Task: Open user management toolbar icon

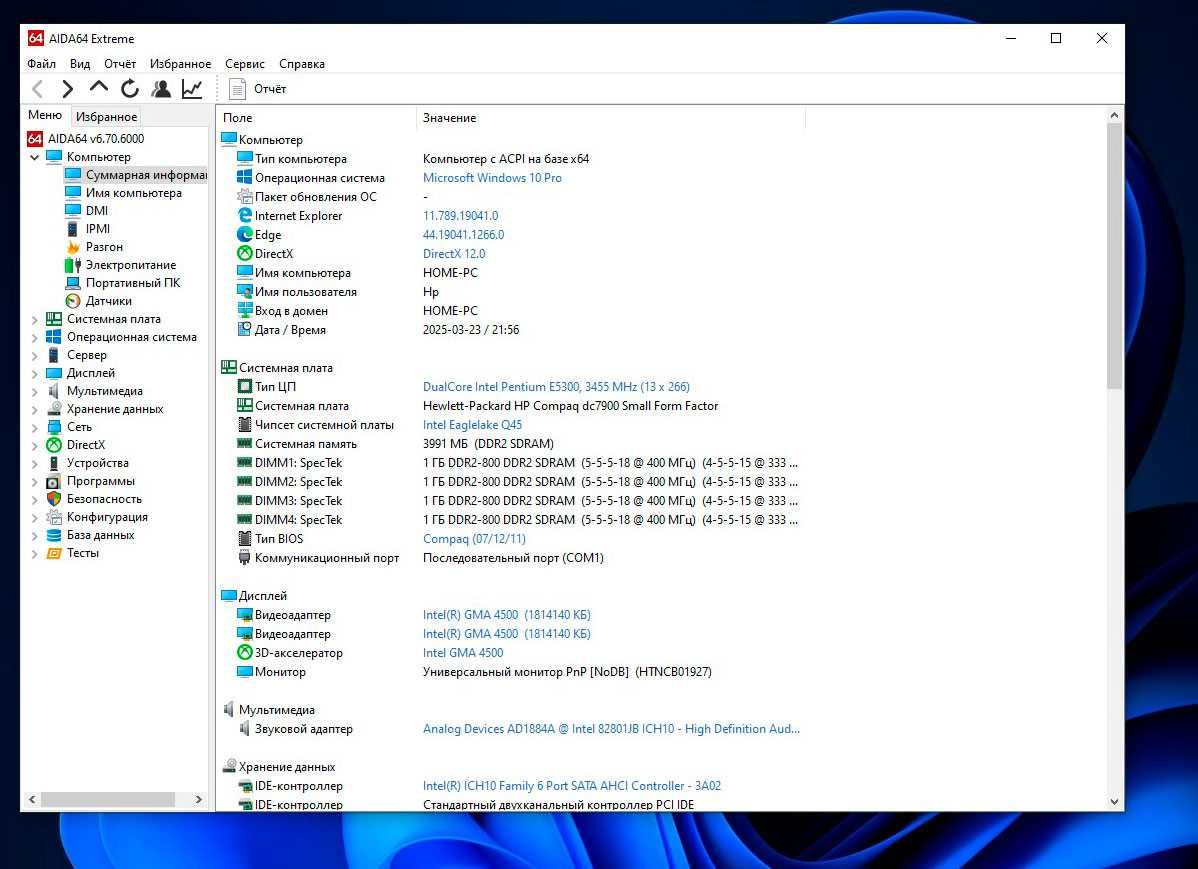Action: [x=160, y=89]
